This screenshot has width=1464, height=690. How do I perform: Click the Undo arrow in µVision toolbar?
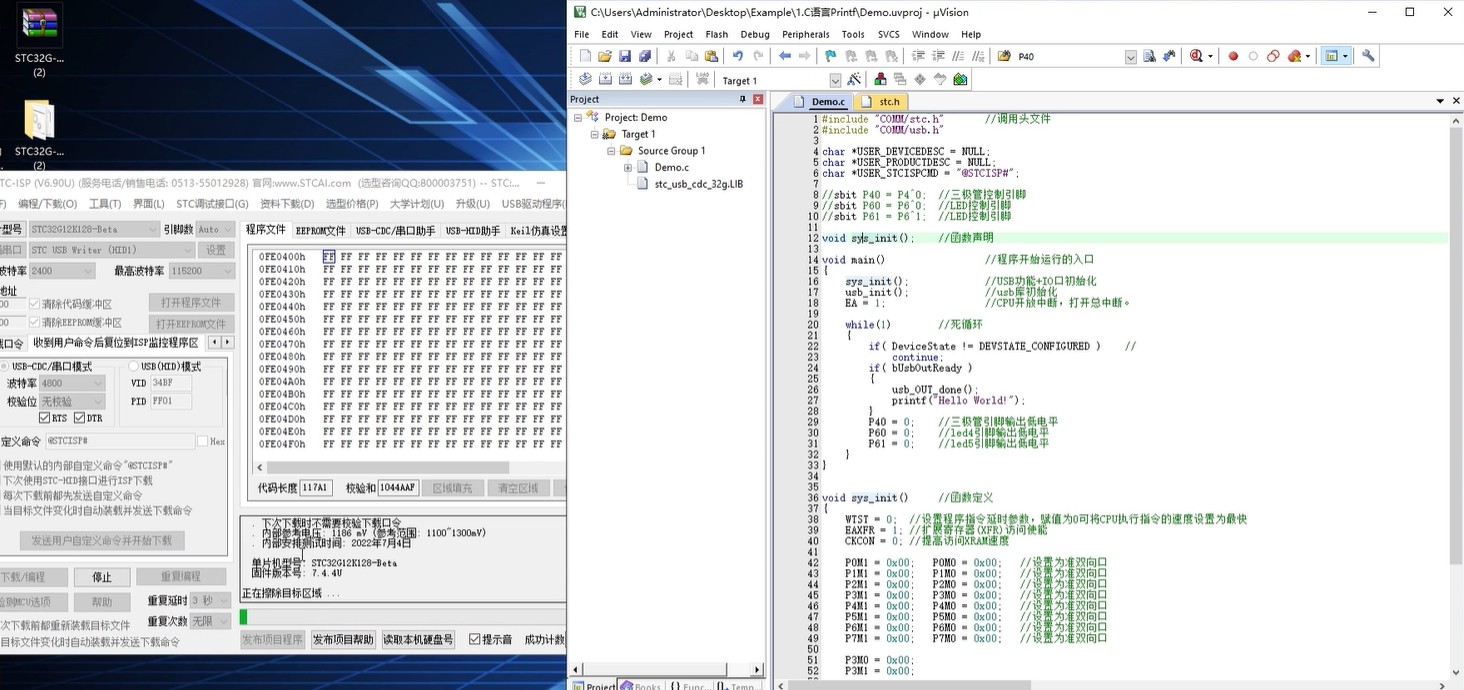(x=738, y=56)
